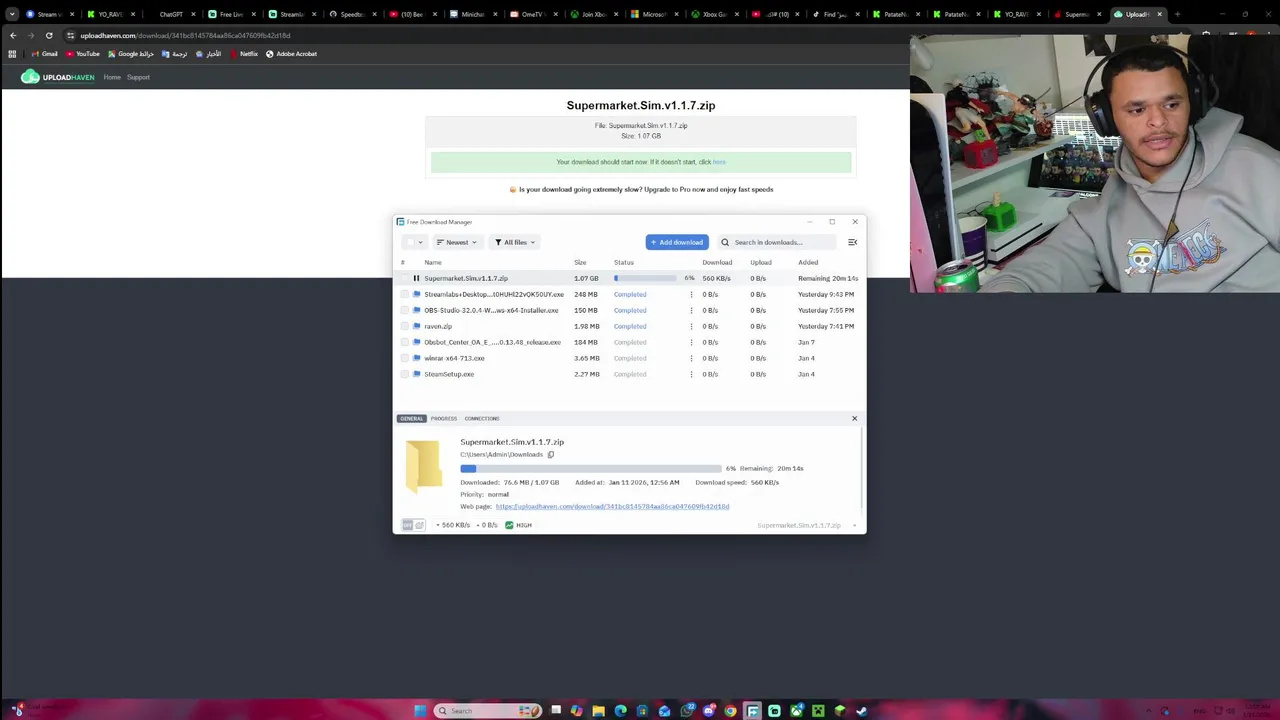This screenshot has width=1280, height=720.
Task: Go back in the browser
Action: [13, 35]
